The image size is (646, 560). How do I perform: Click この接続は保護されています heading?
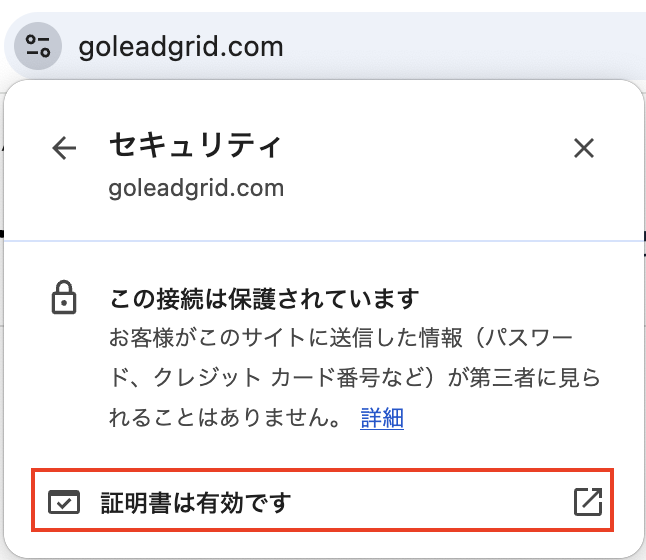(264, 299)
